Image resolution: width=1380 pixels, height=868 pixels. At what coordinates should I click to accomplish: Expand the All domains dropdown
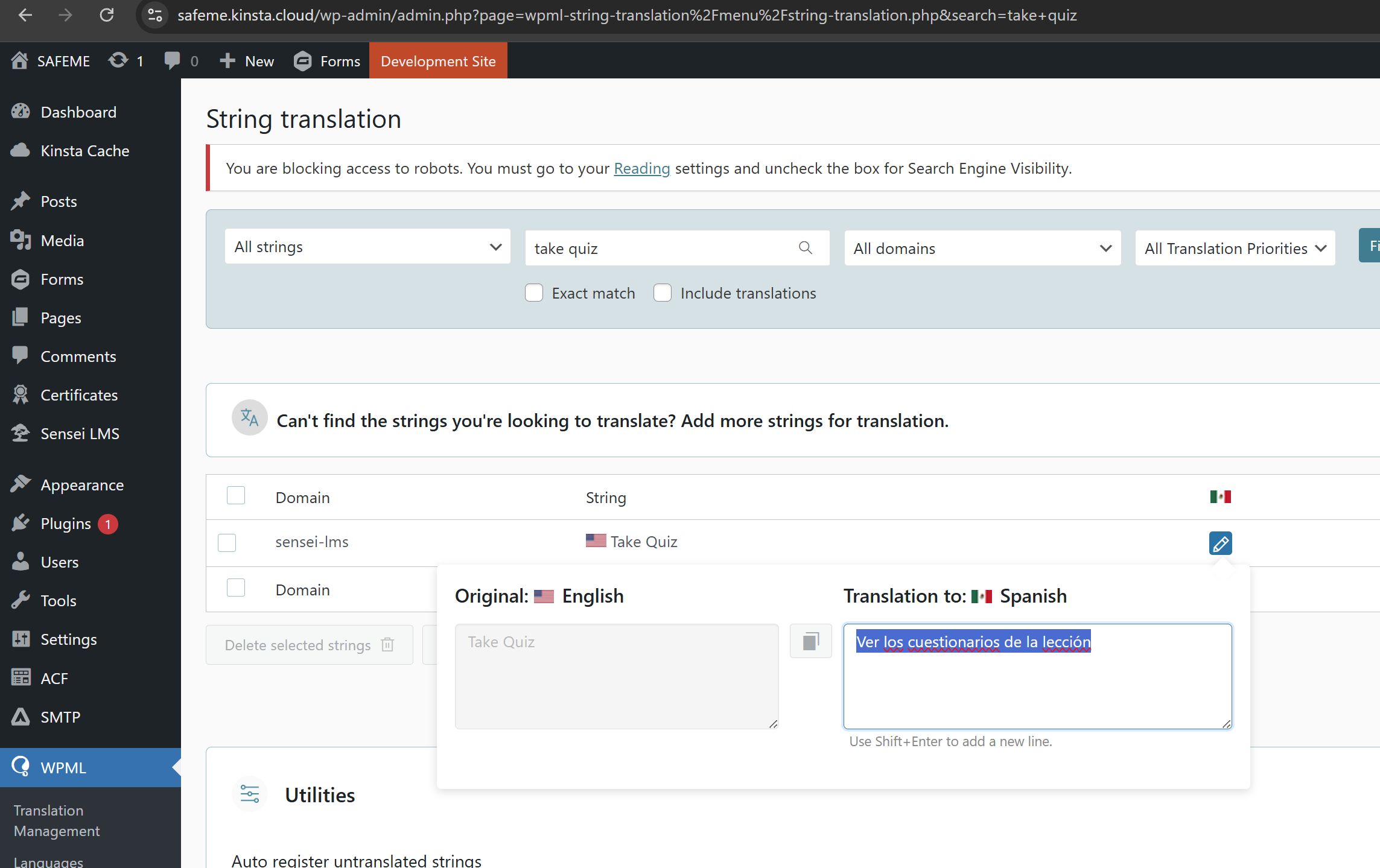tap(982, 249)
